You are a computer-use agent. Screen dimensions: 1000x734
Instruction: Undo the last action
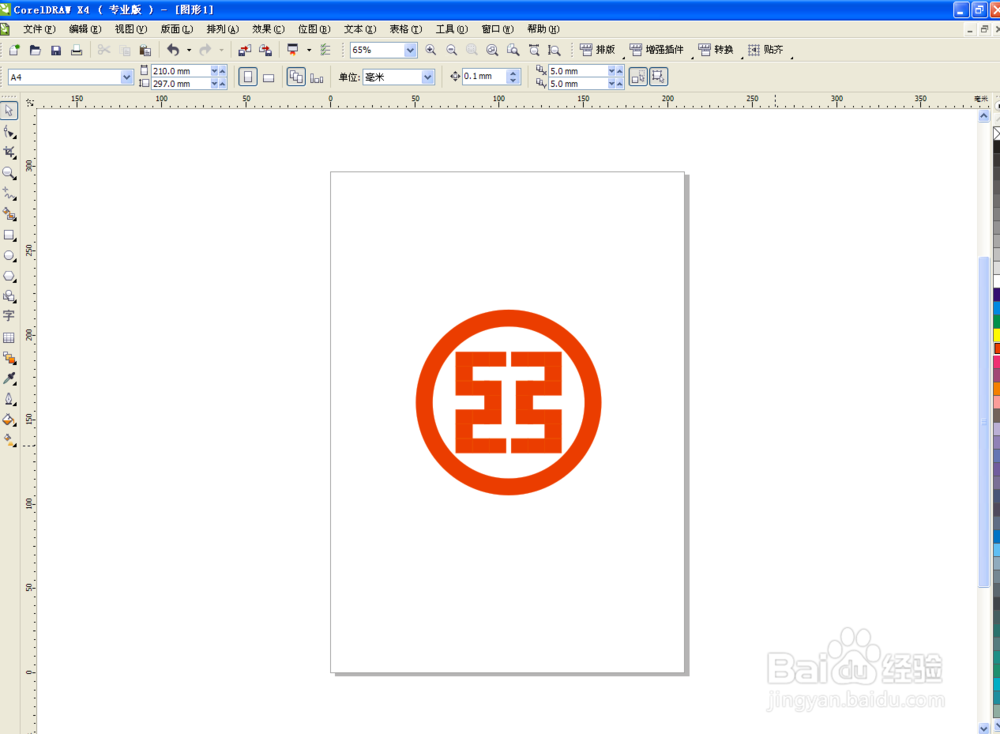pyautogui.click(x=173, y=50)
